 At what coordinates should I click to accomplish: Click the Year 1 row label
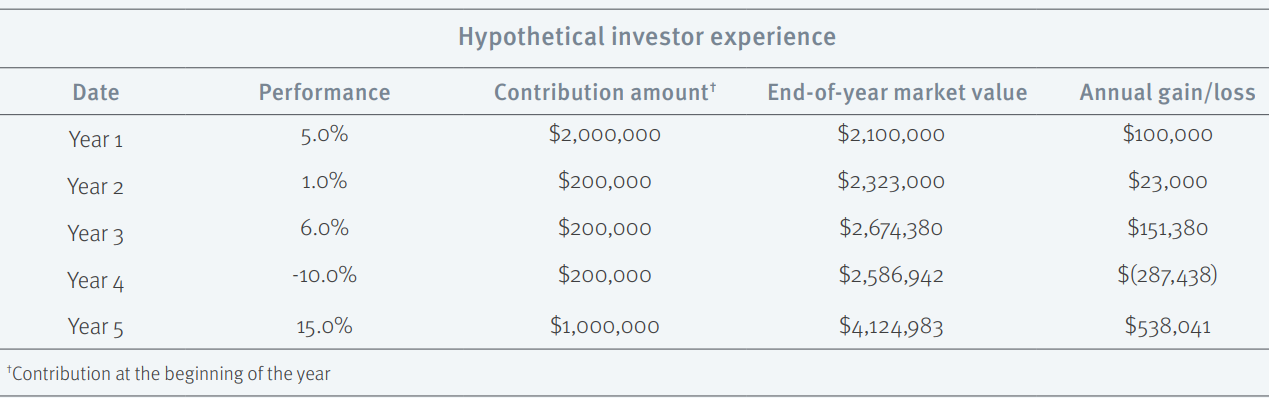click(x=96, y=140)
